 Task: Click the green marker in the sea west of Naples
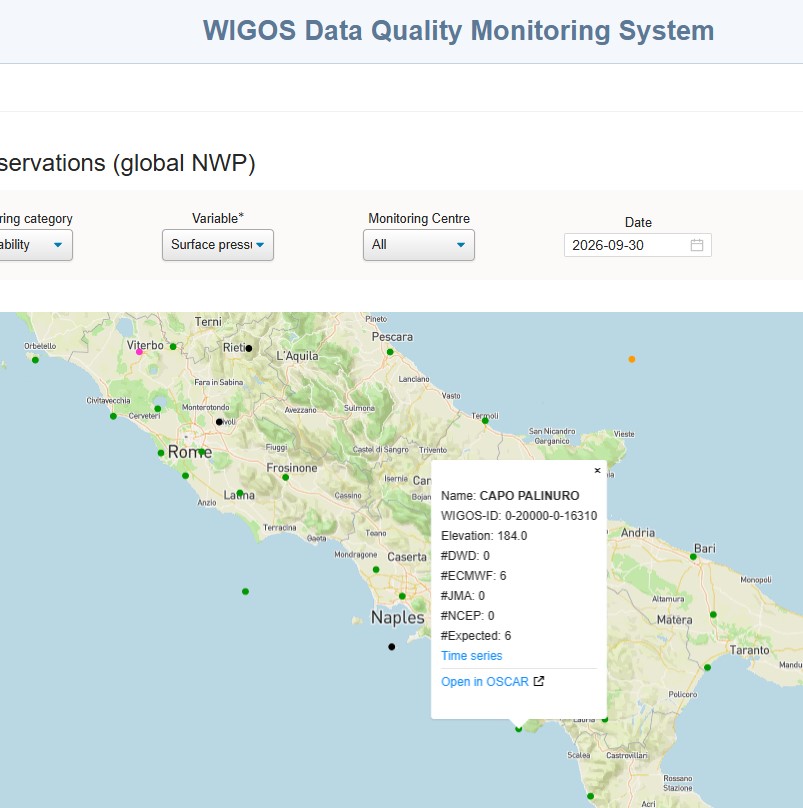[245, 592]
